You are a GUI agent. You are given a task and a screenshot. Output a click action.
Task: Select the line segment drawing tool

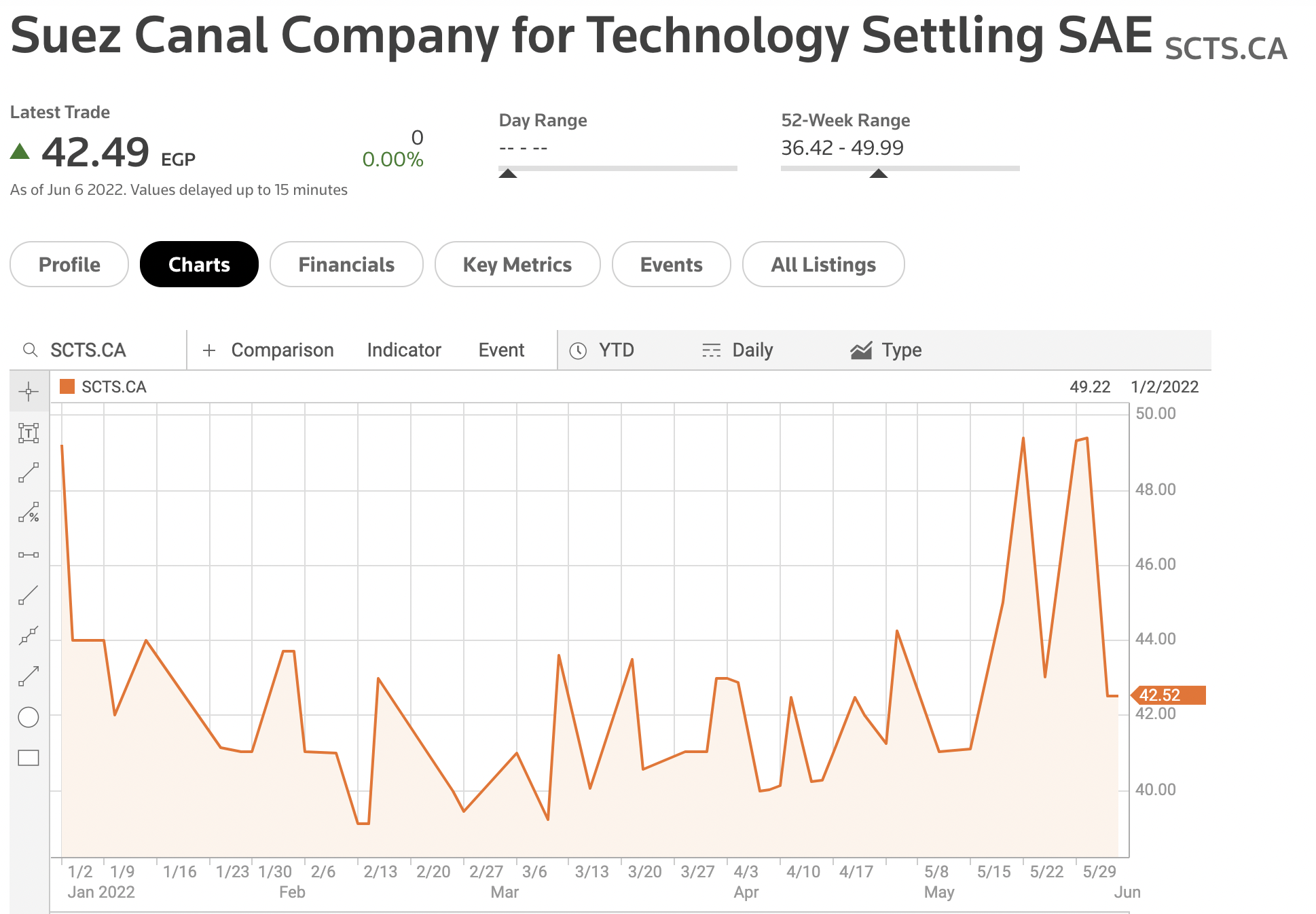[29, 473]
